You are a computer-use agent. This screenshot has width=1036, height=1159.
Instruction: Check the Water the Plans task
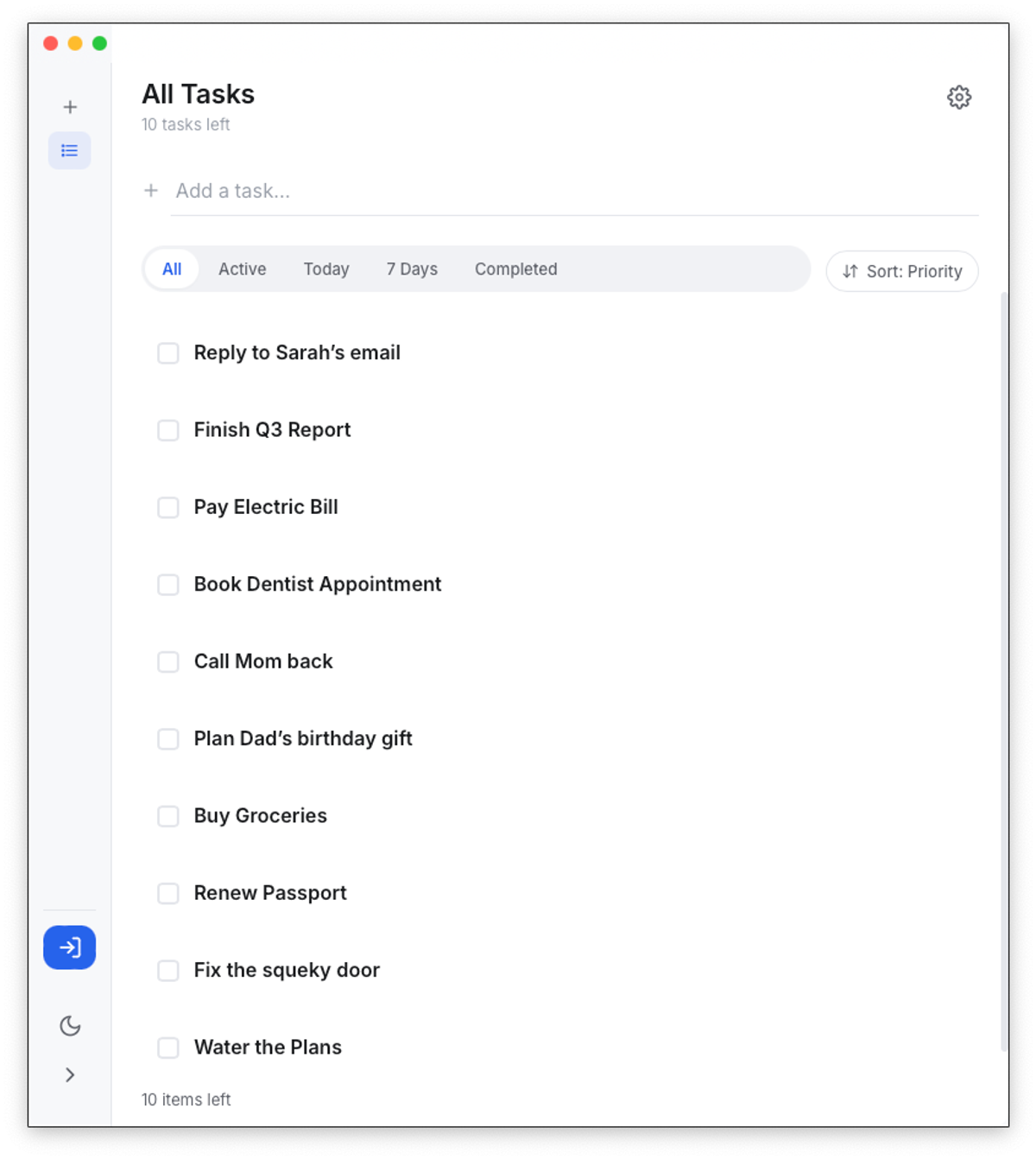click(x=168, y=1048)
